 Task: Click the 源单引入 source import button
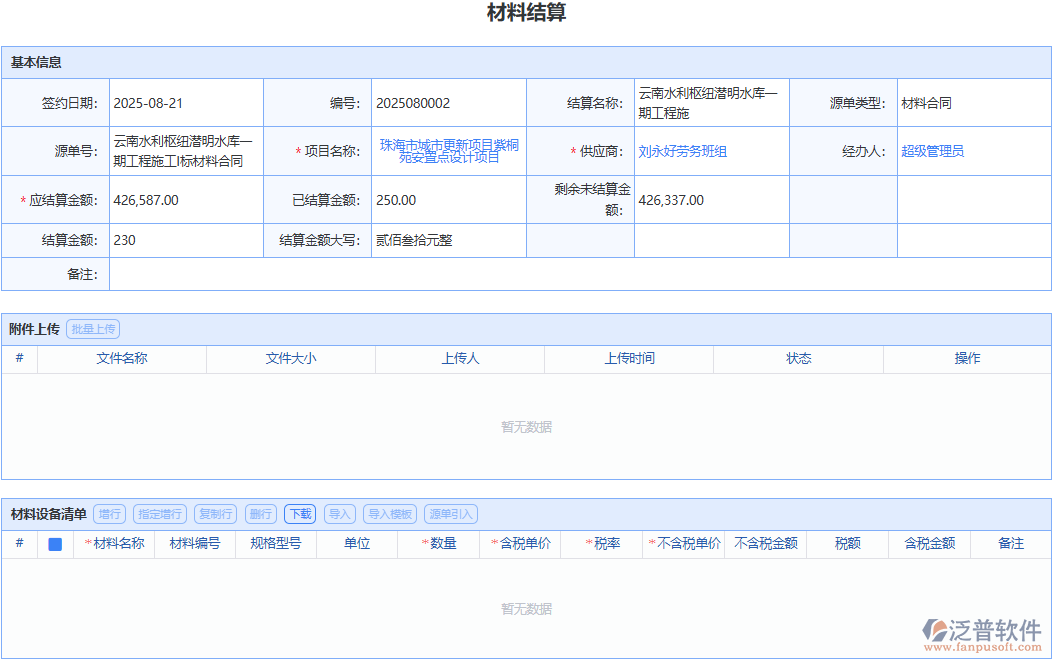click(x=449, y=513)
